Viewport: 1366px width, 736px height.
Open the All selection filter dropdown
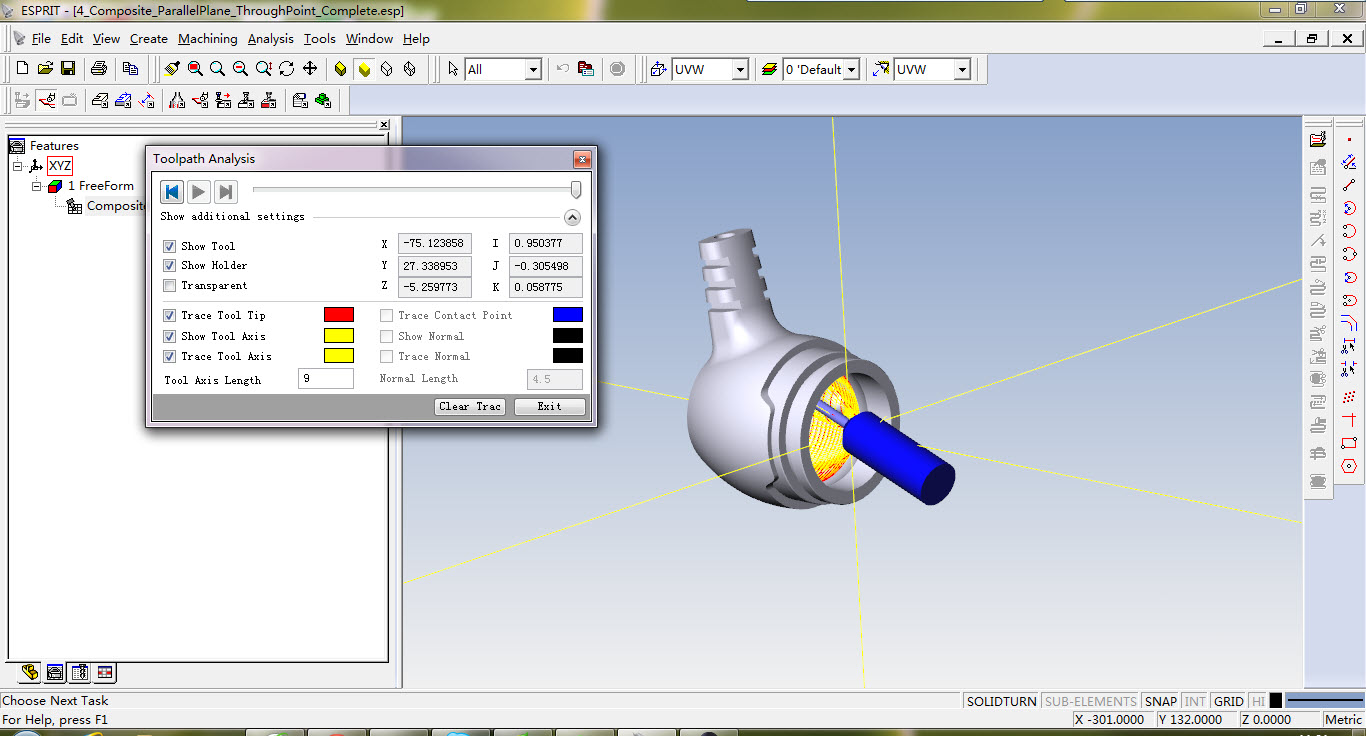(x=532, y=69)
